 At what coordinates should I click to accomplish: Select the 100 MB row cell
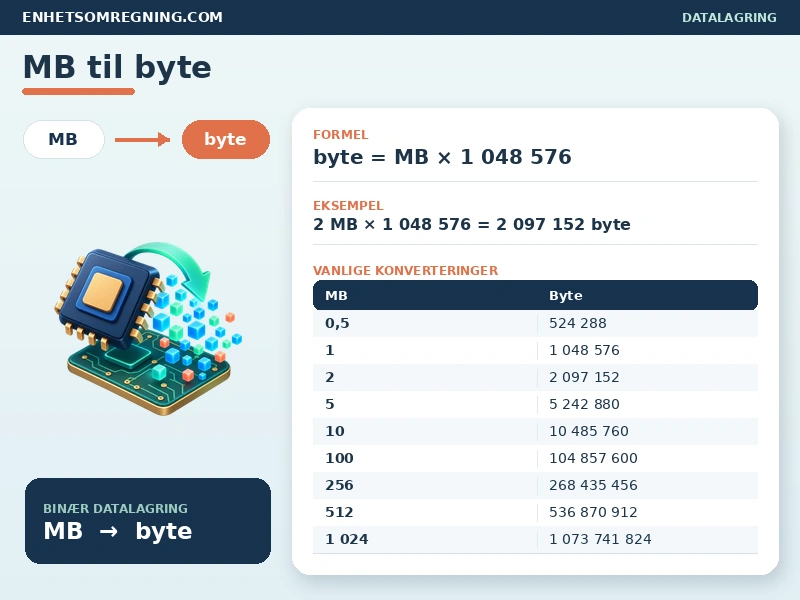point(339,458)
